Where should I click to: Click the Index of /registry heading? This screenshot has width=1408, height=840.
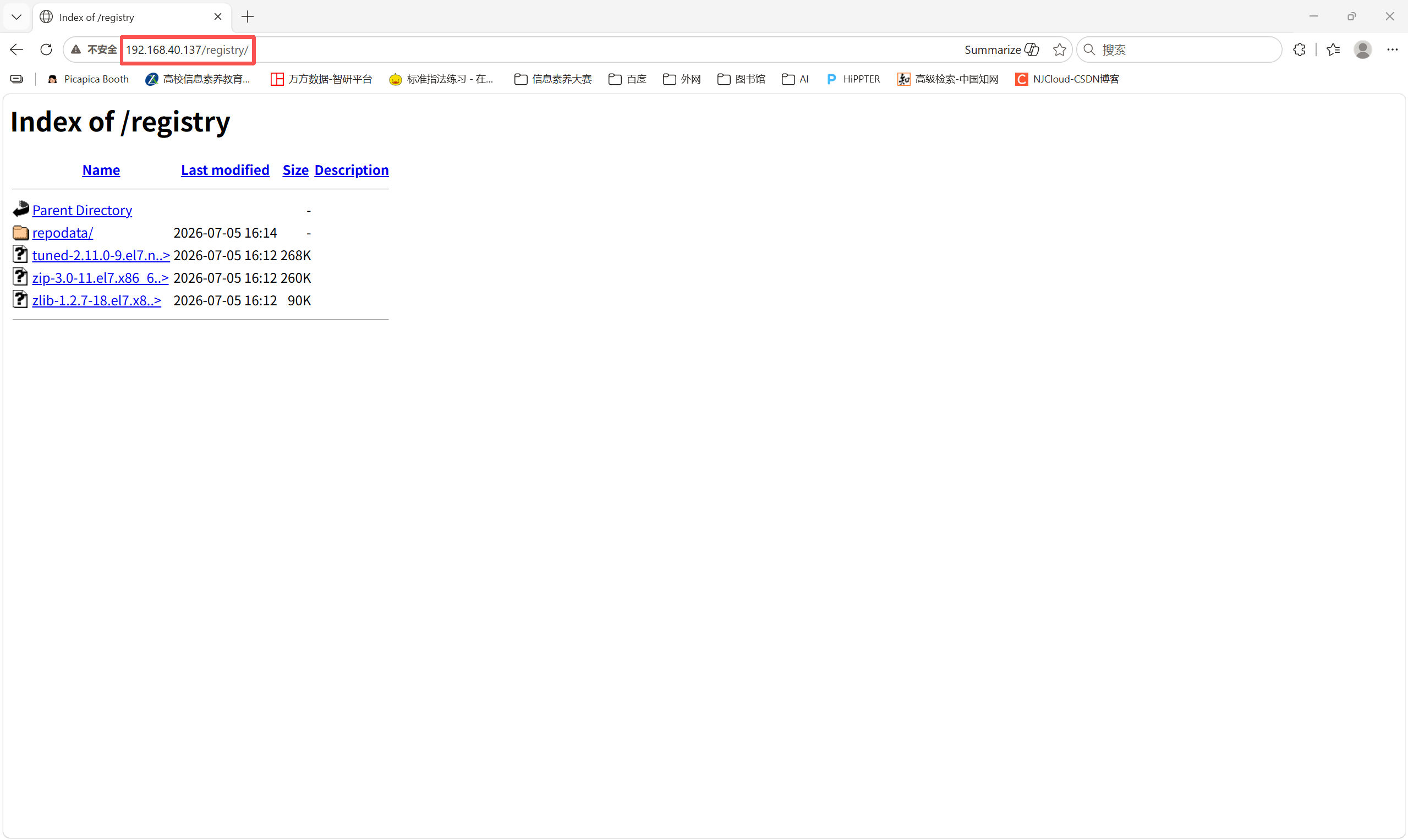point(120,122)
